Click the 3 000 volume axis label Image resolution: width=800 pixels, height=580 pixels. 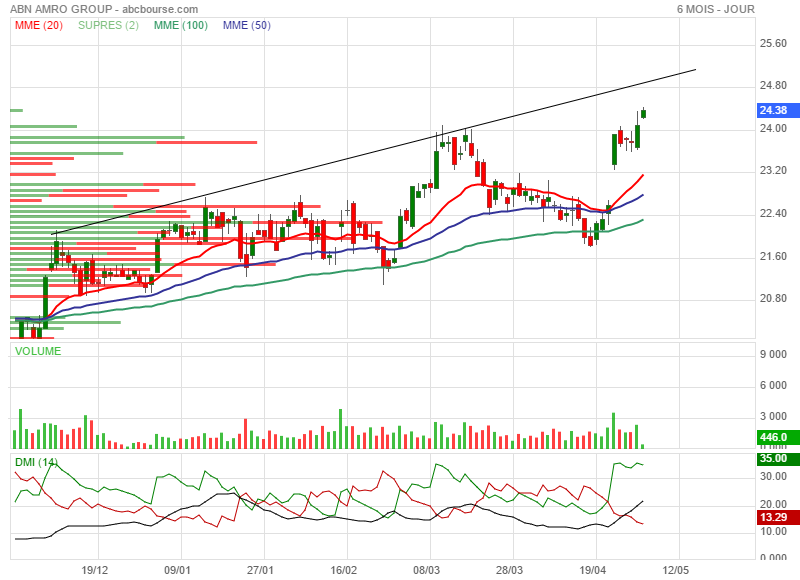coord(773,416)
